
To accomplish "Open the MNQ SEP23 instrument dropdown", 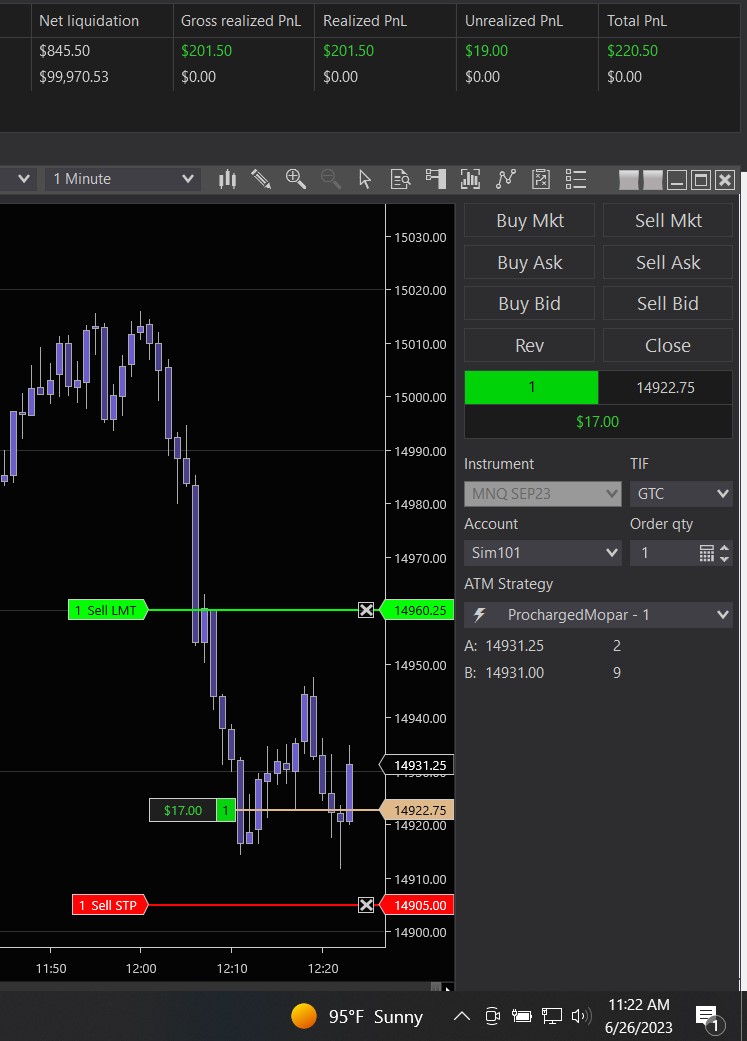I will click(x=542, y=494).
